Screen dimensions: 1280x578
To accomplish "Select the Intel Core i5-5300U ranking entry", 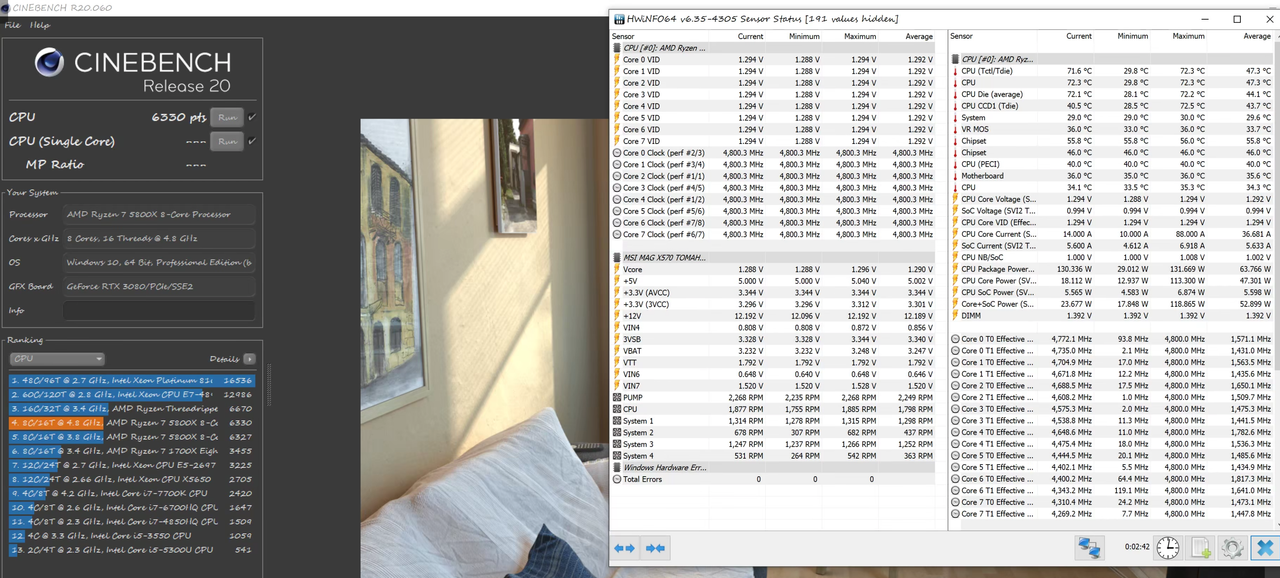I will click(132, 550).
